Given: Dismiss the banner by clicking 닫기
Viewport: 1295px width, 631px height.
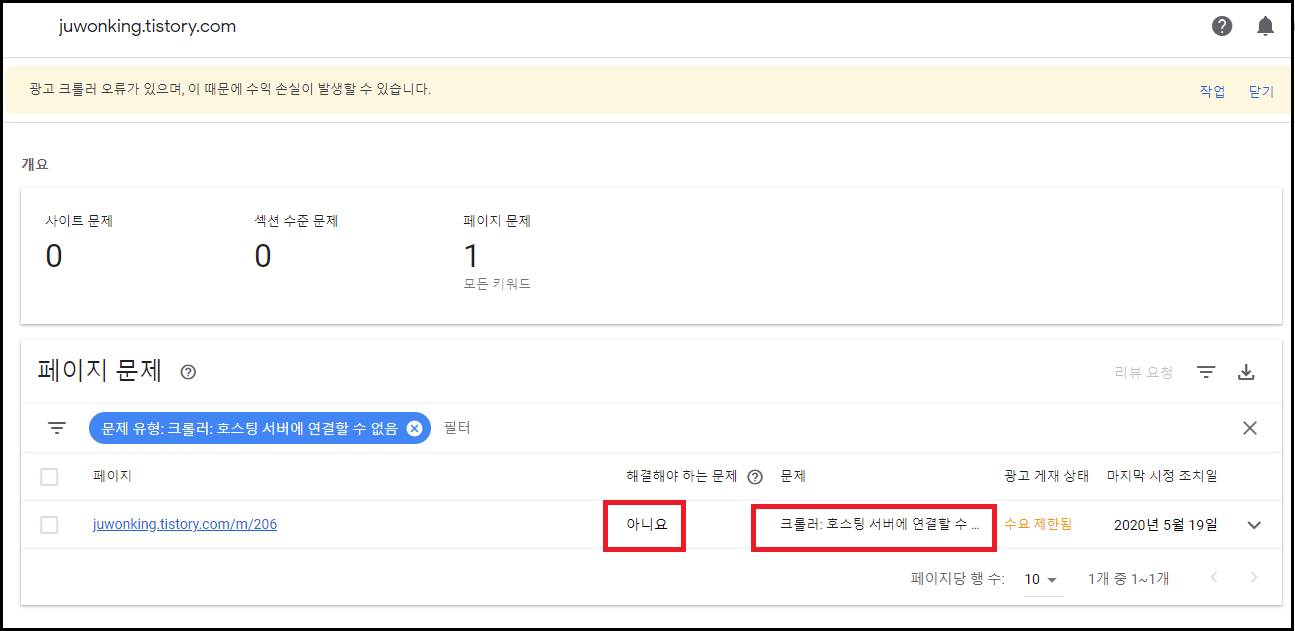Looking at the screenshot, I should pos(1260,90).
